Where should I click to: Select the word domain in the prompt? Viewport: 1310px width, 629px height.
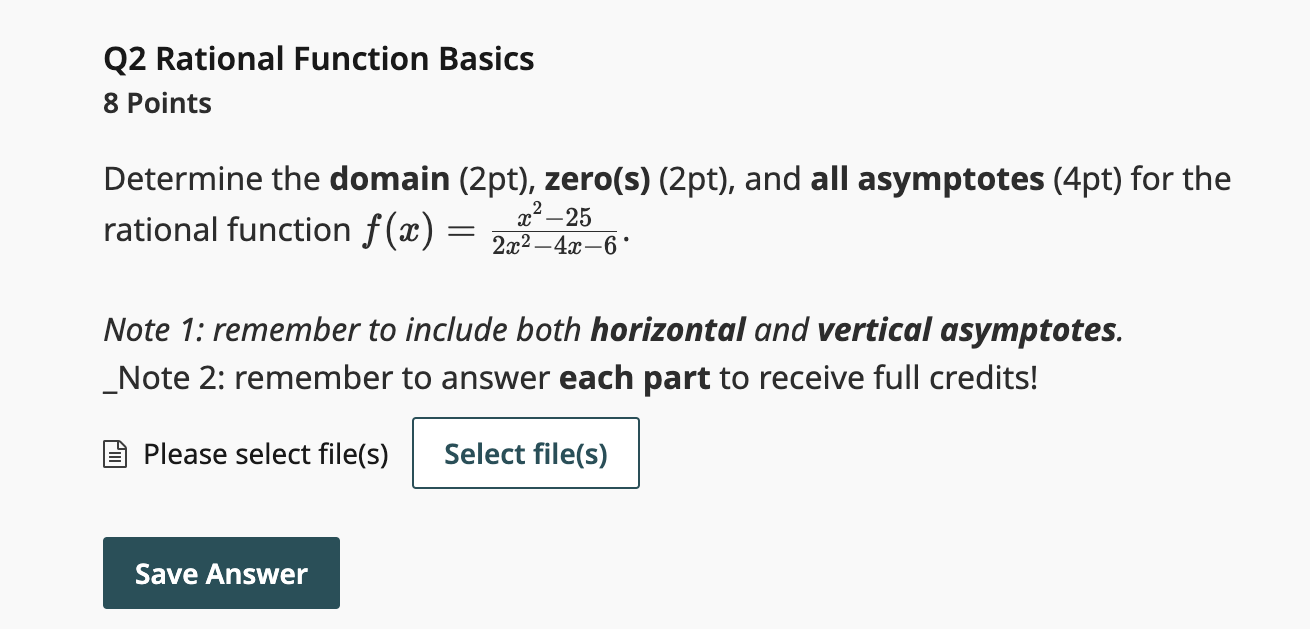(388, 178)
